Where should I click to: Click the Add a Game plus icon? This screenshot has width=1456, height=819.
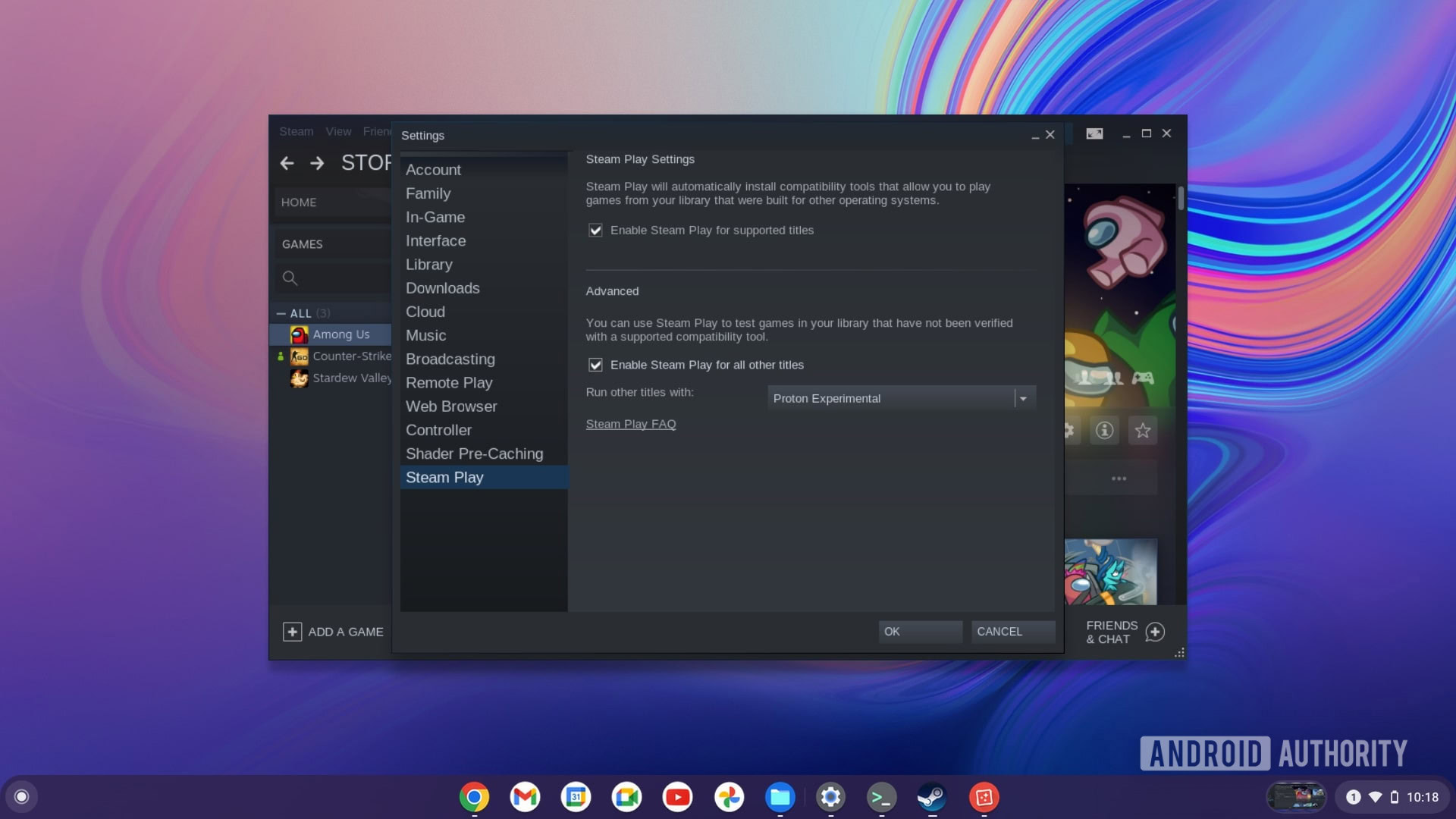tap(292, 632)
